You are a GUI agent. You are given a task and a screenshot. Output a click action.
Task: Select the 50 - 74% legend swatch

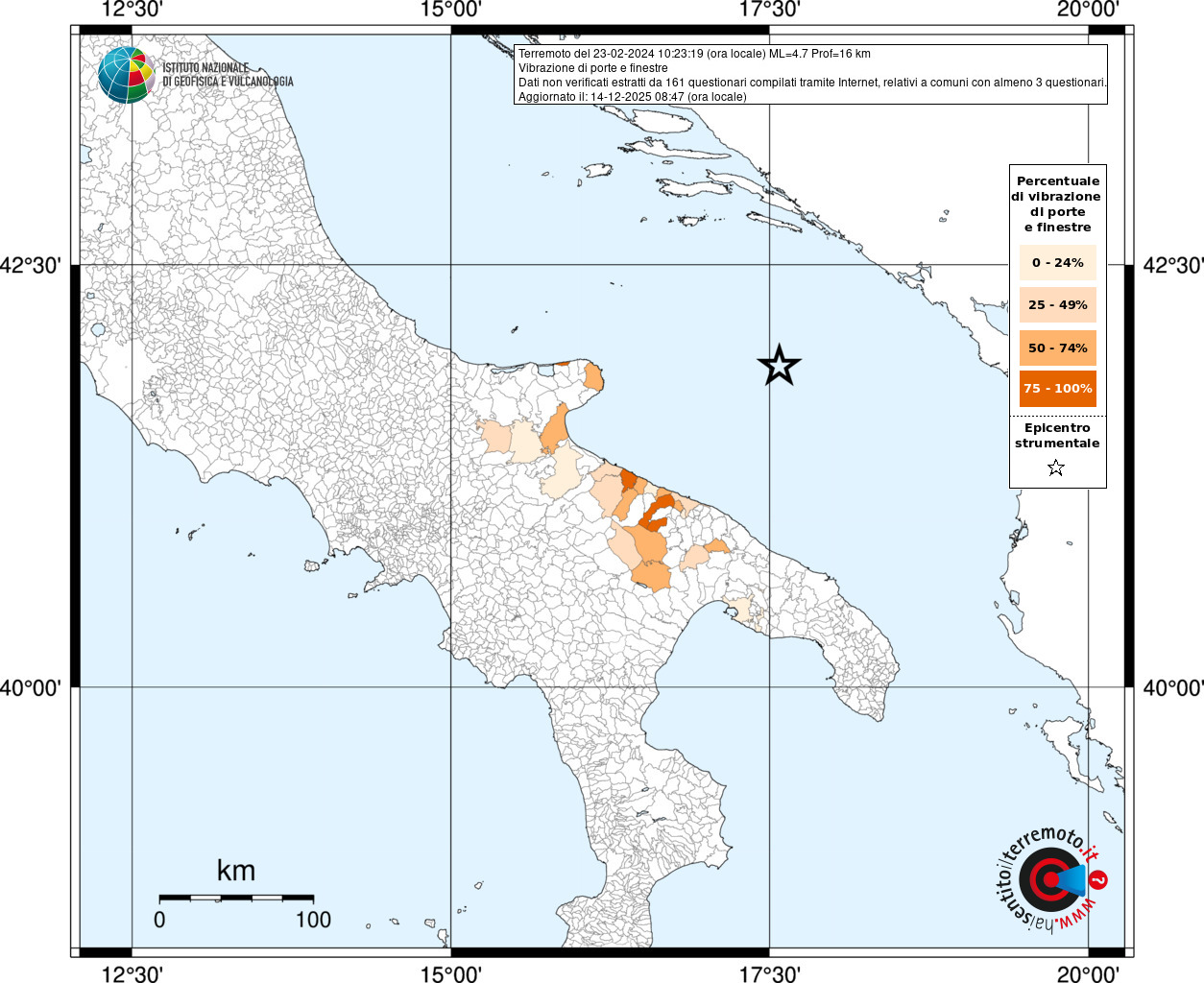tap(1057, 348)
